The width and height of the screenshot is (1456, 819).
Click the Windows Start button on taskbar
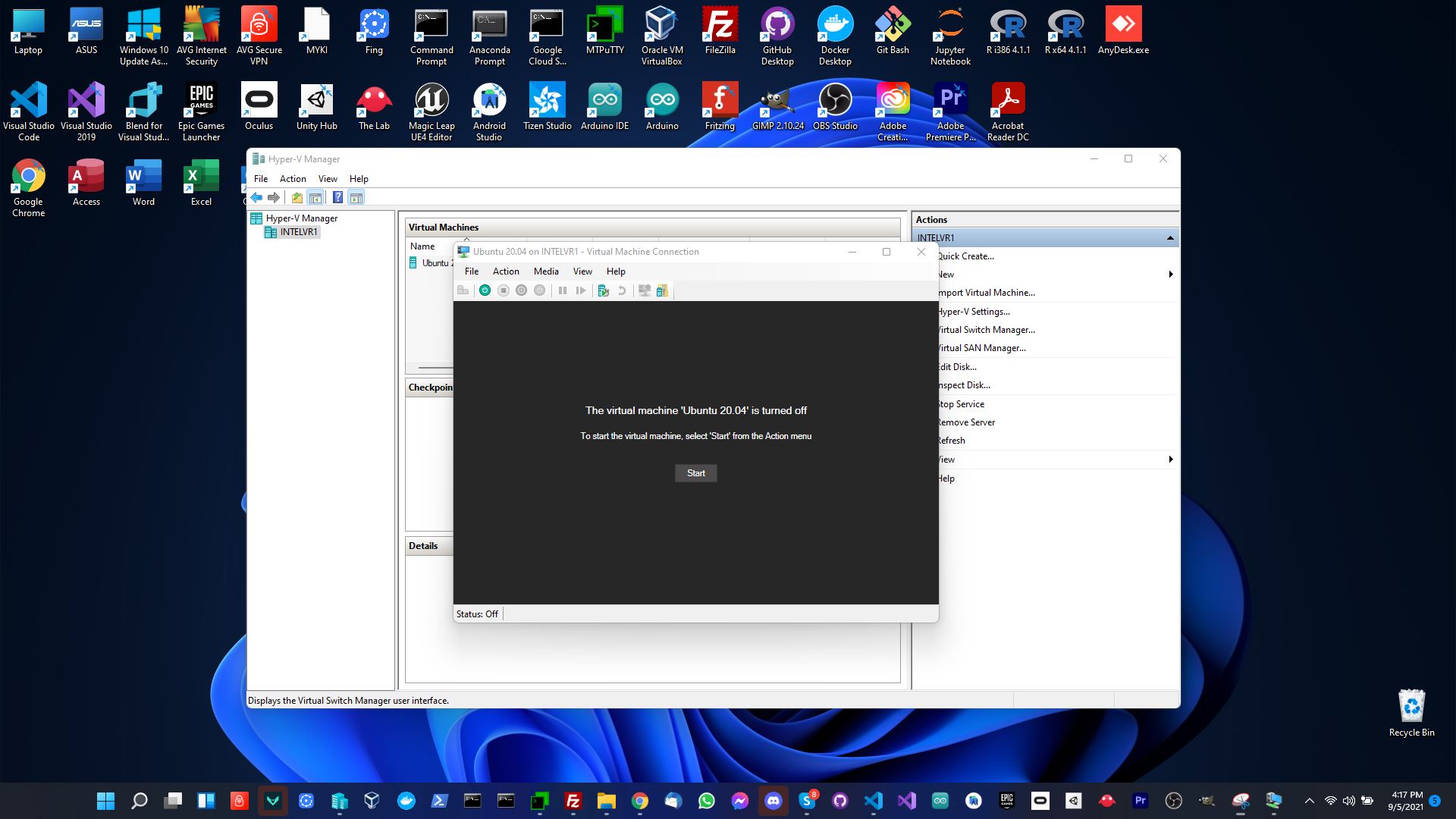(x=105, y=801)
